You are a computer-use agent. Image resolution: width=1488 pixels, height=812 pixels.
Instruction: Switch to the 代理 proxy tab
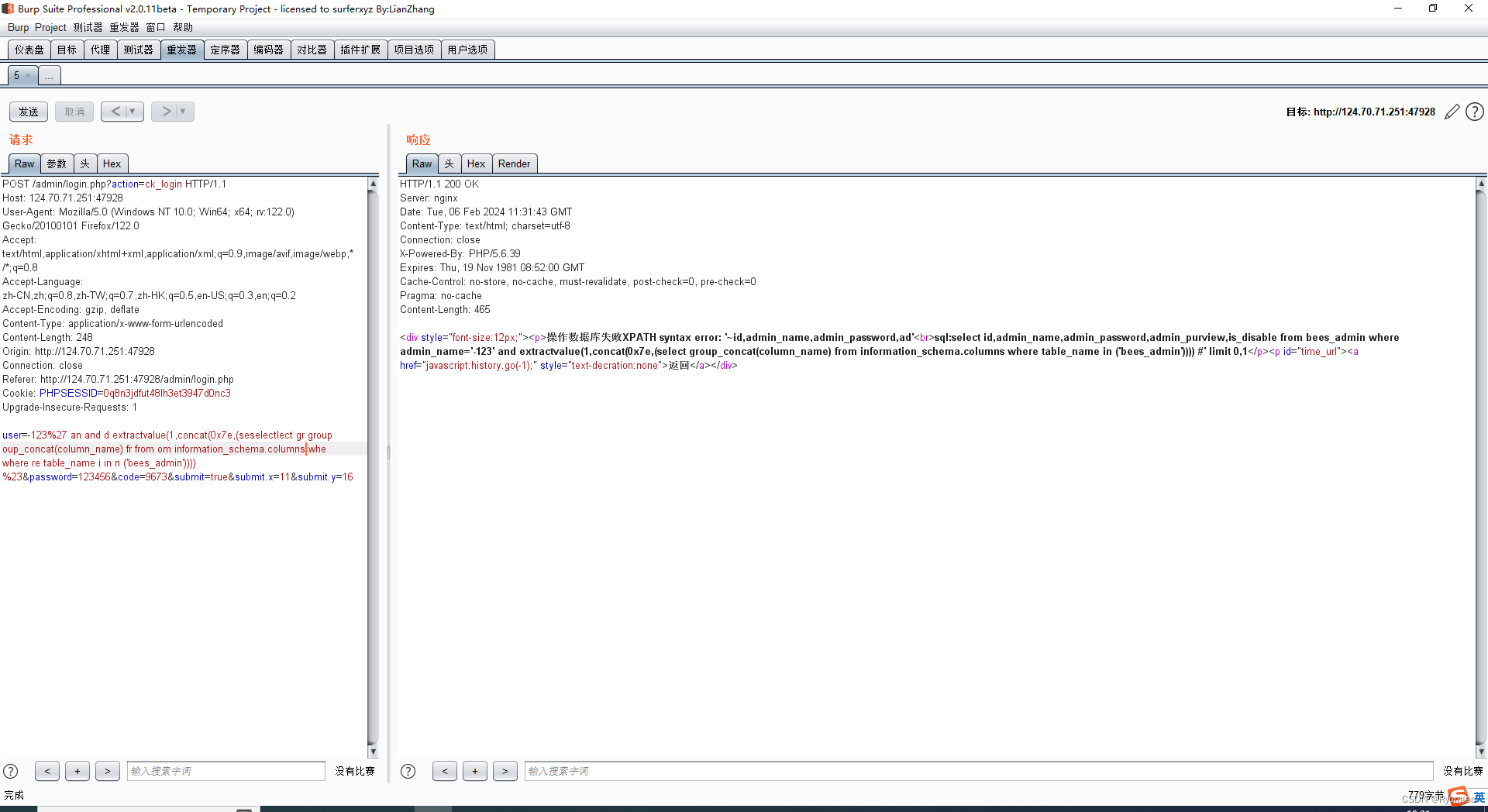[x=101, y=50]
